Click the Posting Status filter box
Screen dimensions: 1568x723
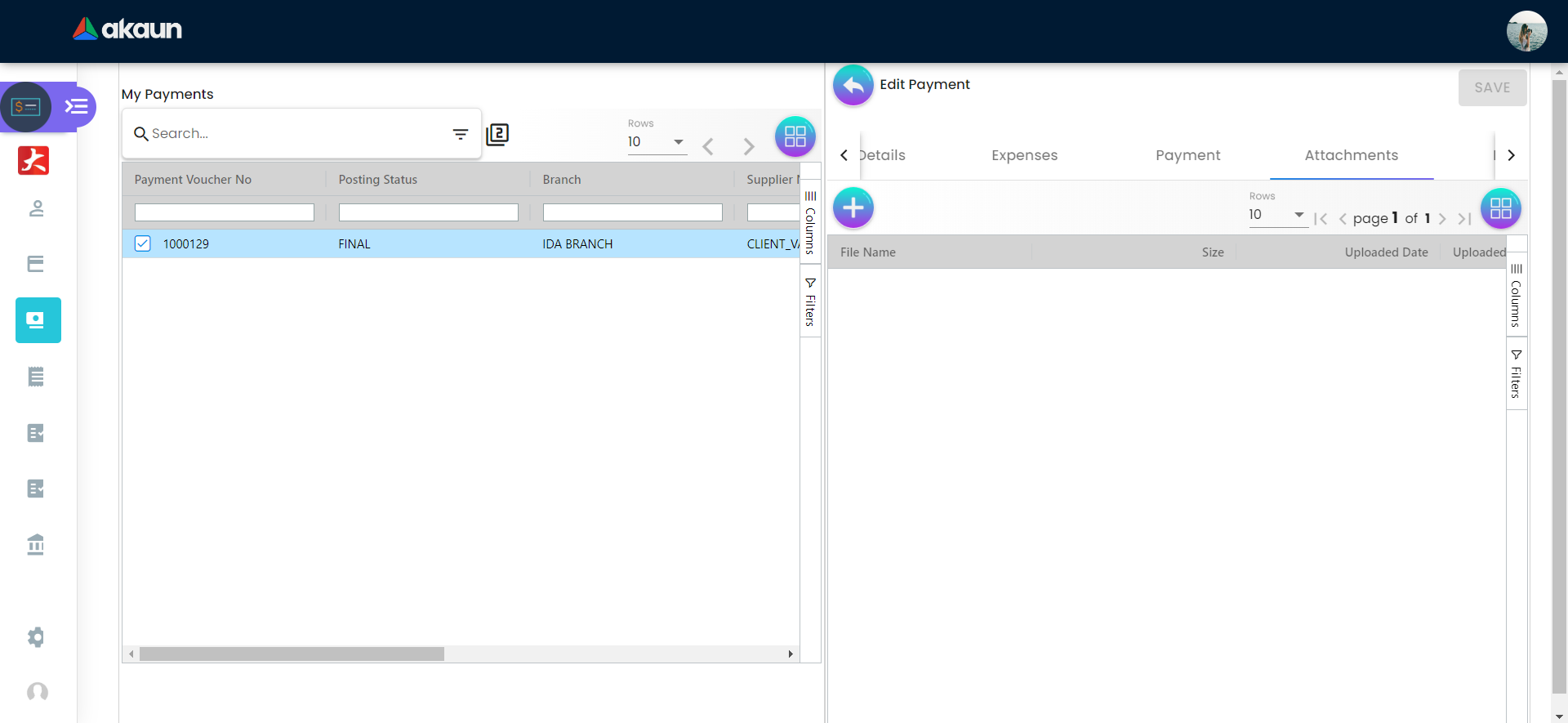pyautogui.click(x=429, y=212)
